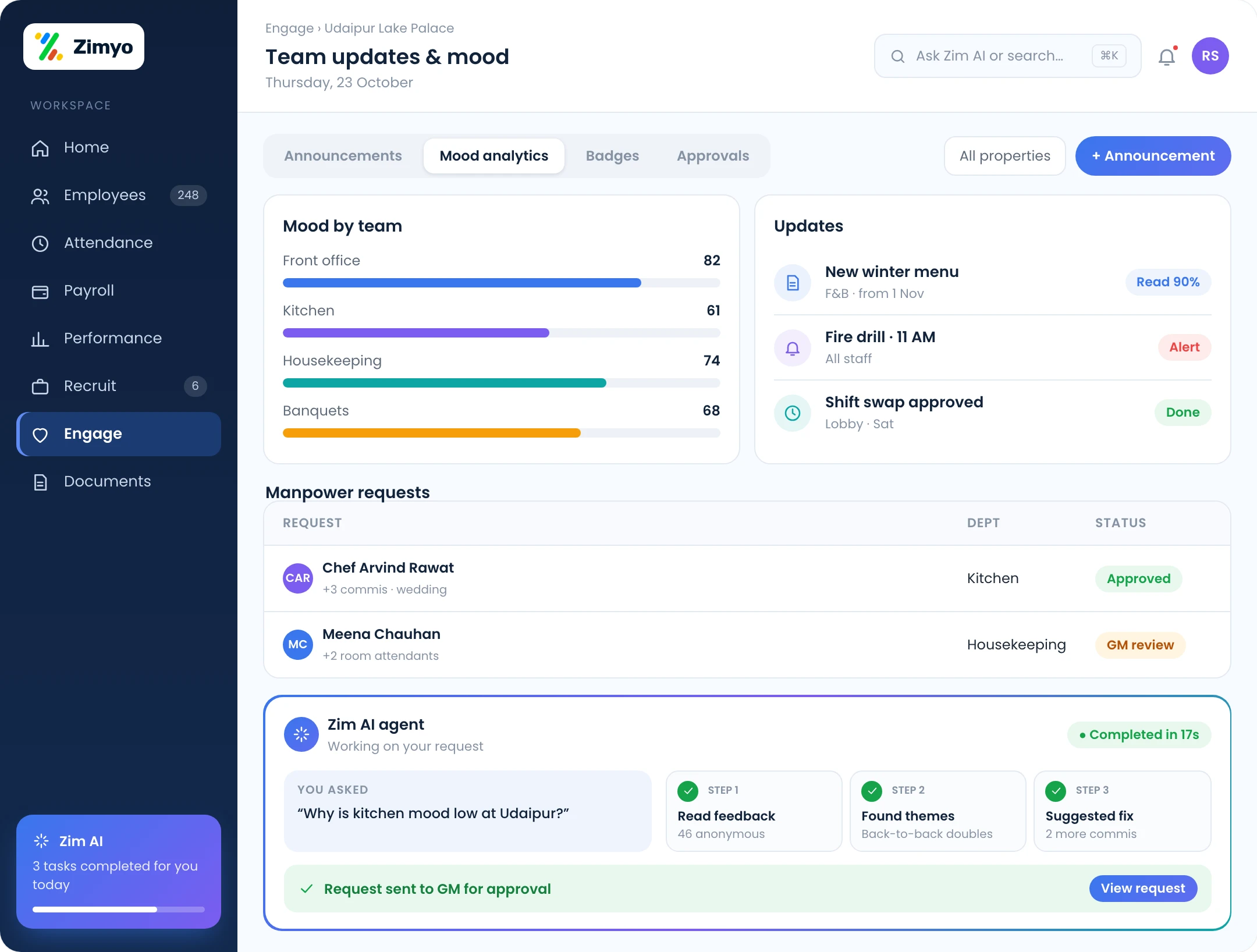Image resolution: width=1257 pixels, height=952 pixels.
Task: Click the REQUEST column header
Action: (313, 523)
